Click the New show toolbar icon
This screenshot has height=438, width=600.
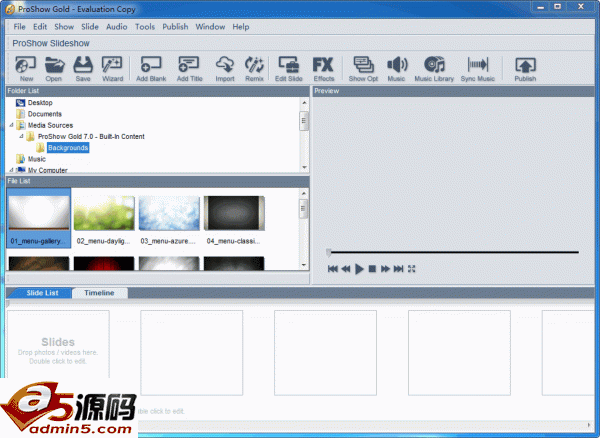point(26,69)
